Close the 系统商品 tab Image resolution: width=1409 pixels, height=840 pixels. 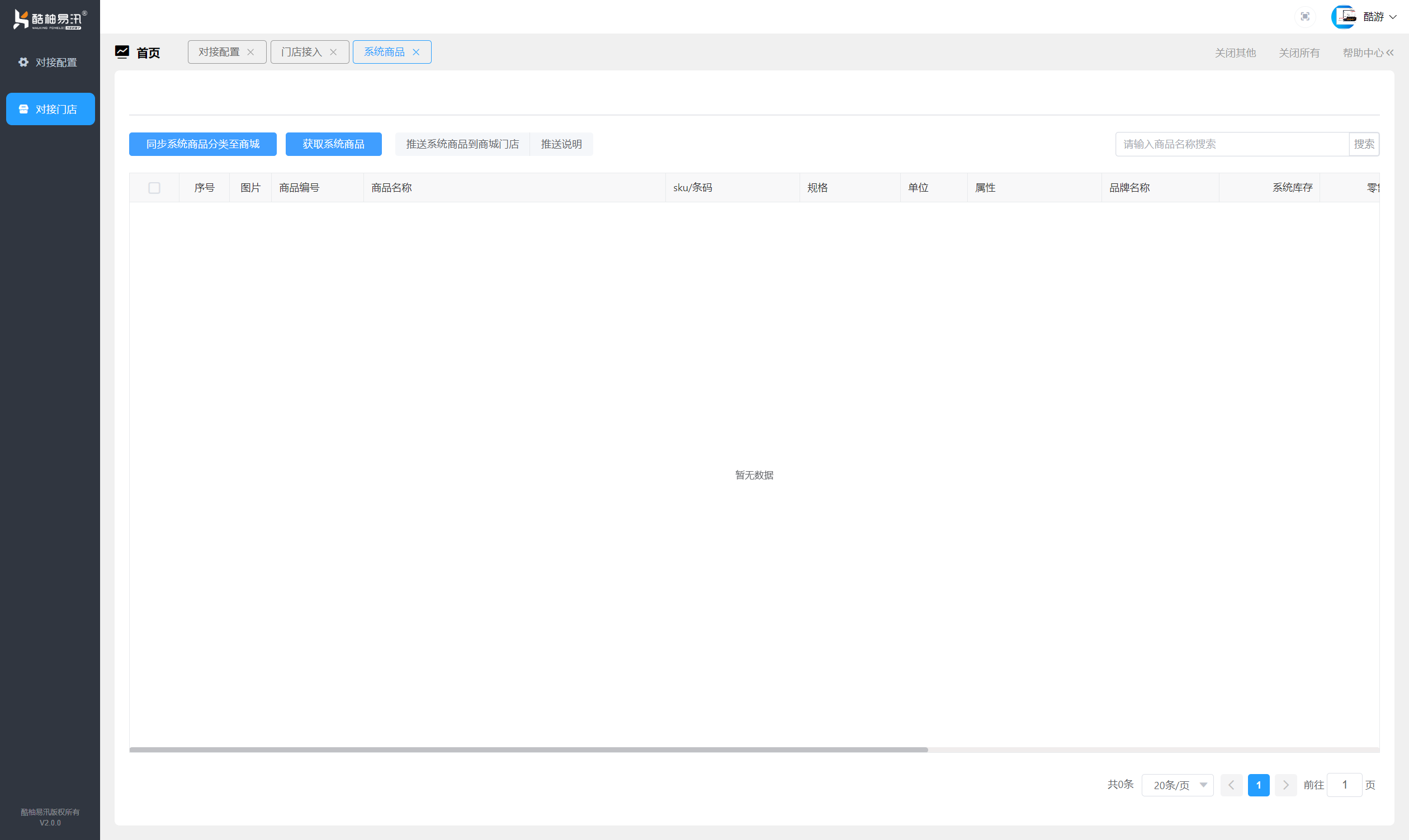click(415, 52)
